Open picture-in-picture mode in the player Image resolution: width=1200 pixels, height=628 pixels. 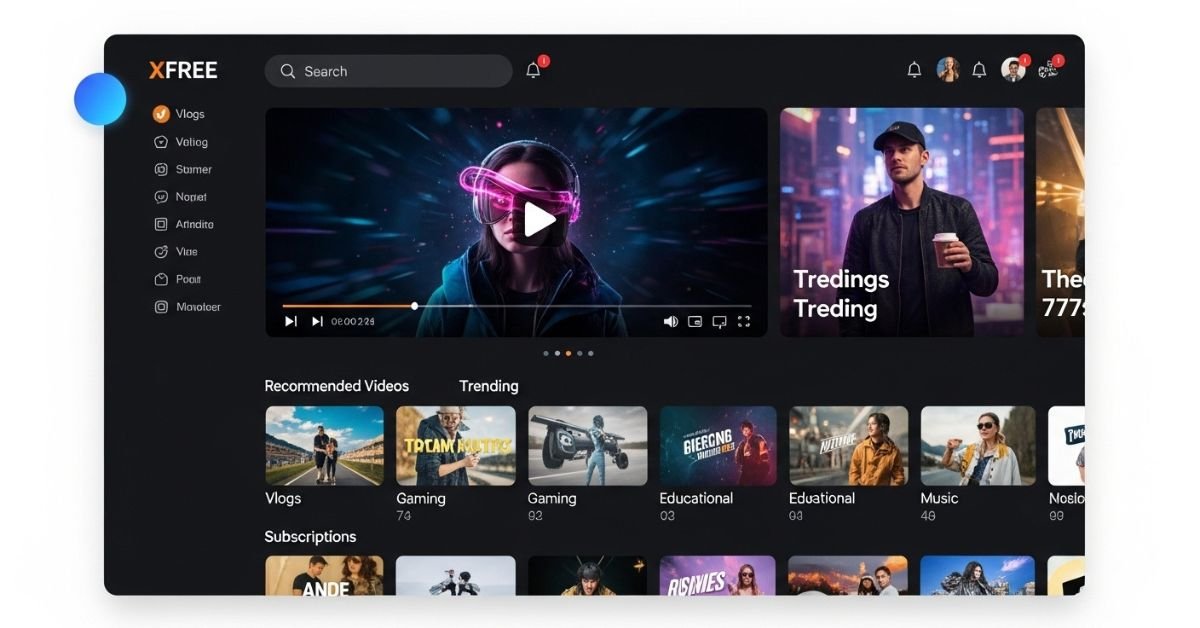(695, 321)
